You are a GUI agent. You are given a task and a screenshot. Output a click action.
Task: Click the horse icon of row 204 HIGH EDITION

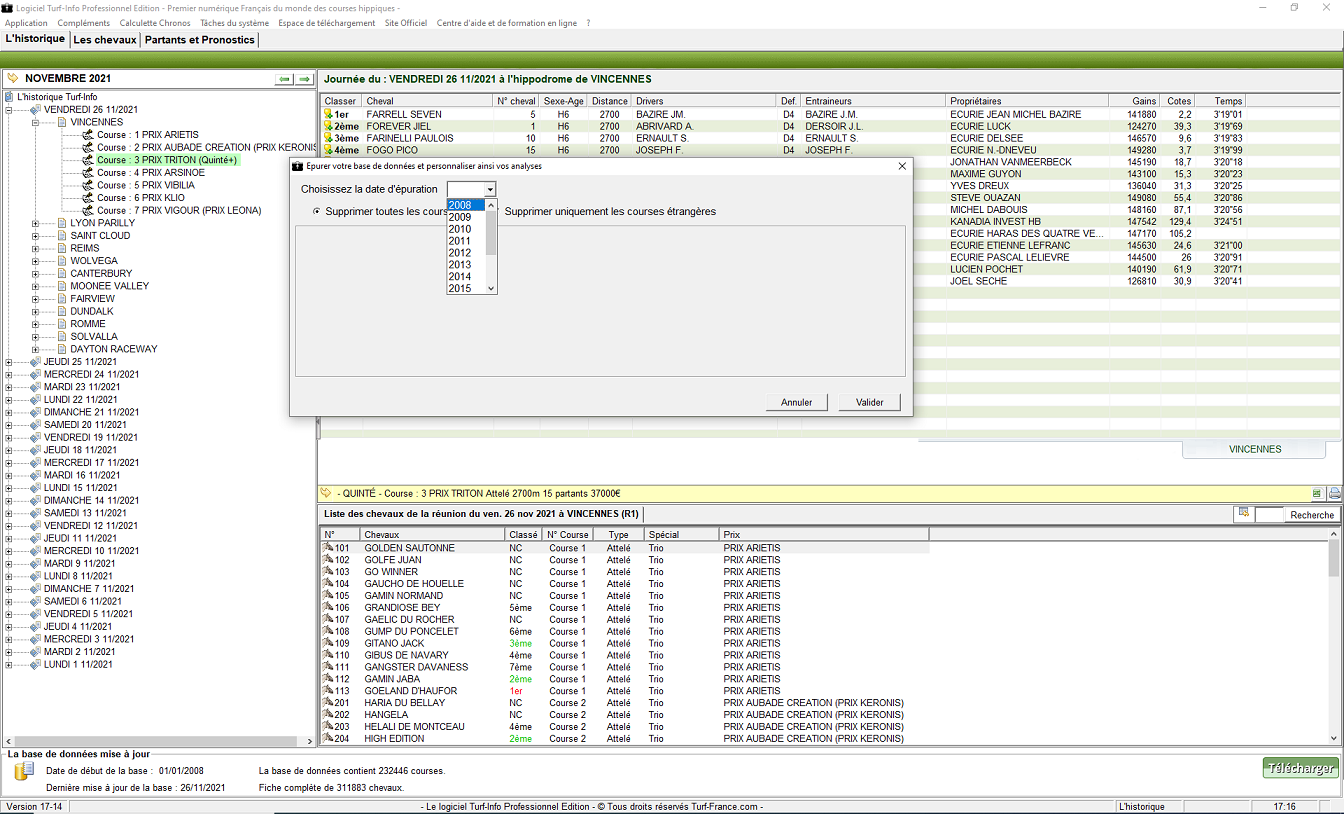[327, 739]
